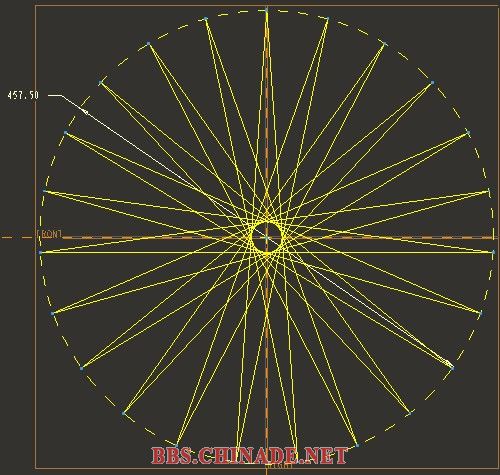
Task: Click the BBS.CHINADE.NET watermark text
Action: tap(249, 456)
